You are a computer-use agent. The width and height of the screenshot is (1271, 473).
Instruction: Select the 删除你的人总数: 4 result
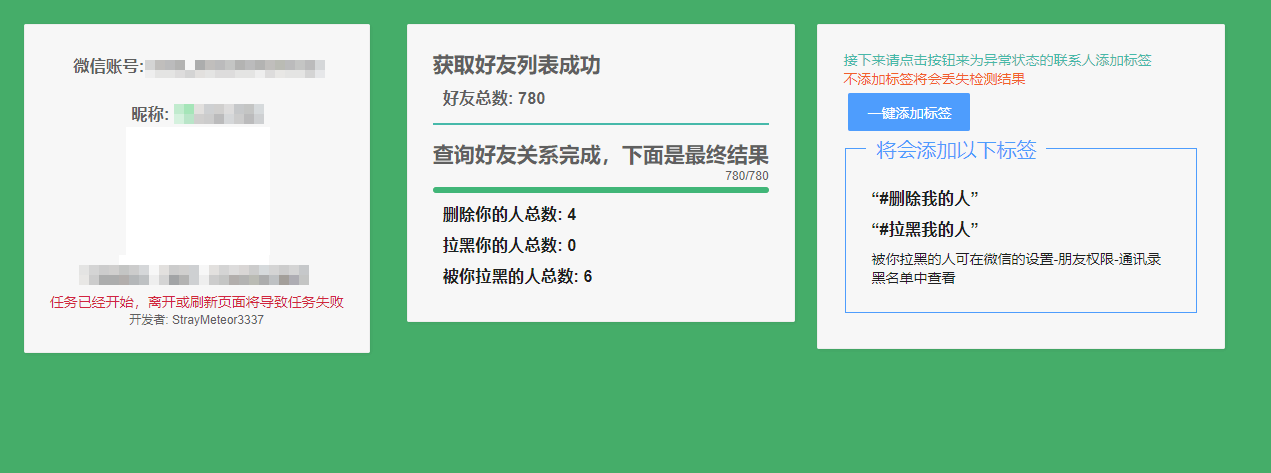pos(509,214)
